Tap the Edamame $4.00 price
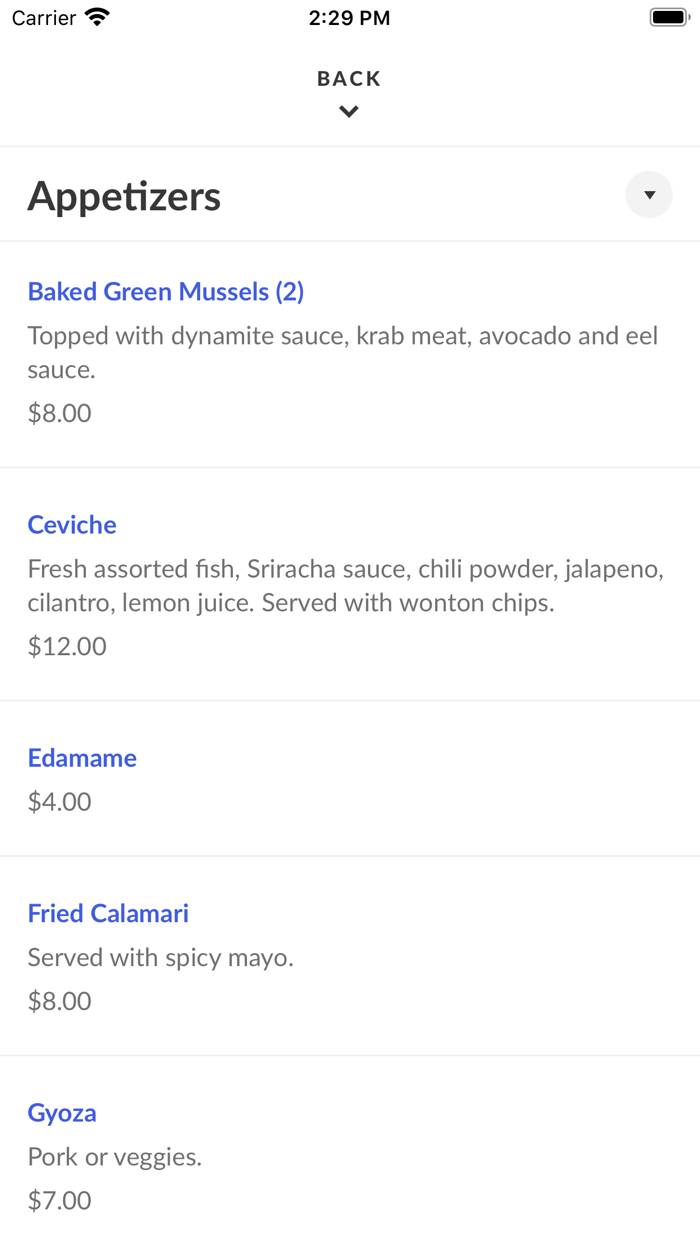The image size is (700, 1244). coord(60,801)
